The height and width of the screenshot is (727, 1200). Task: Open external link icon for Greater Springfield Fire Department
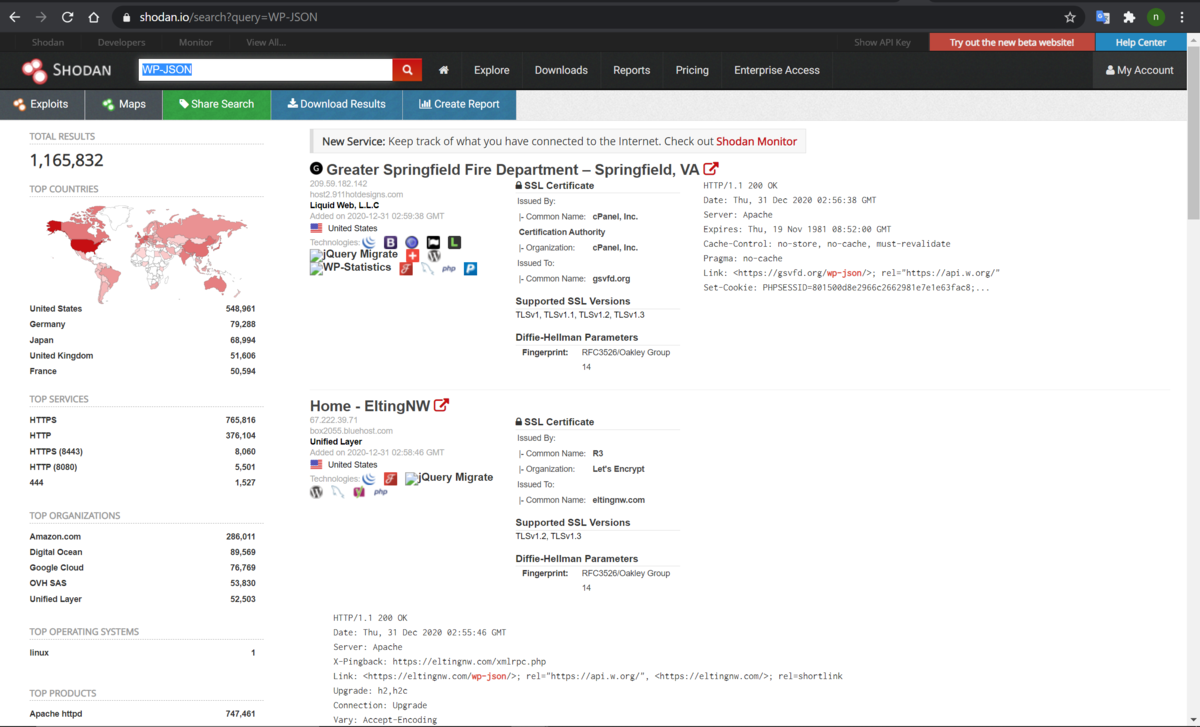711,169
